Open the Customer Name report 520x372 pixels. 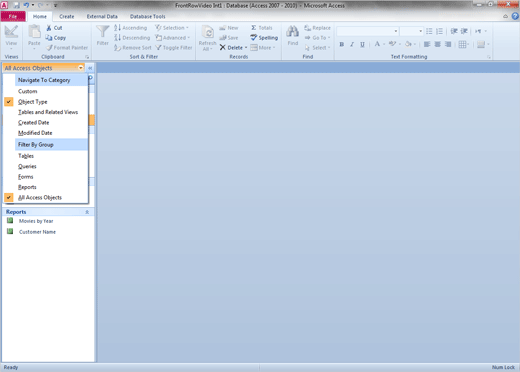tap(37, 232)
